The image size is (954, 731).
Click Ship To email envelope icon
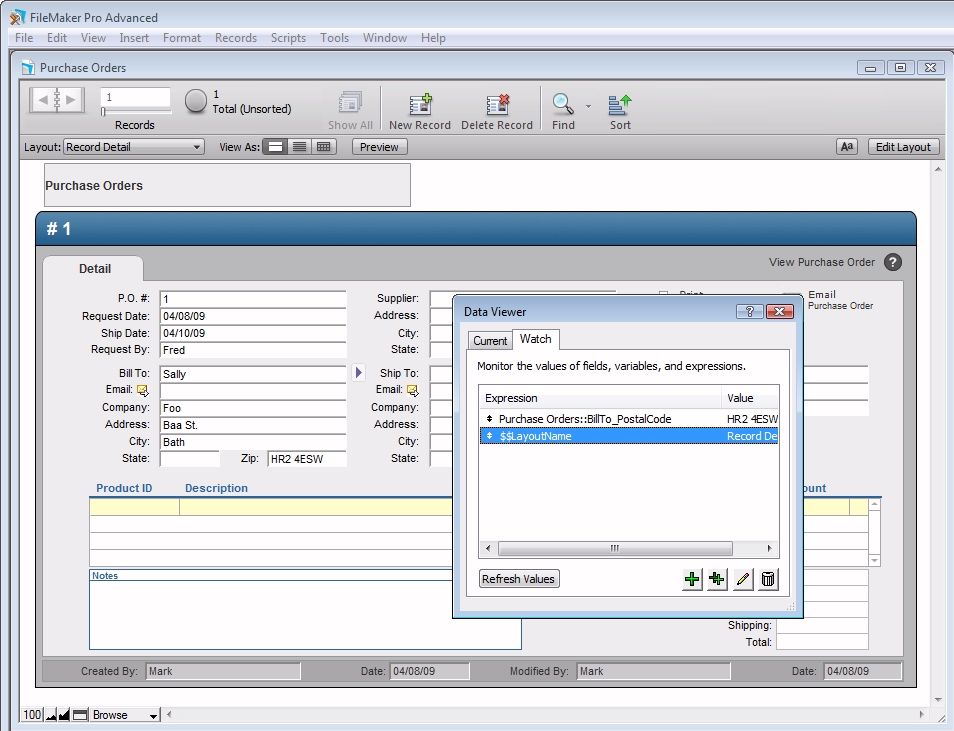(412, 390)
